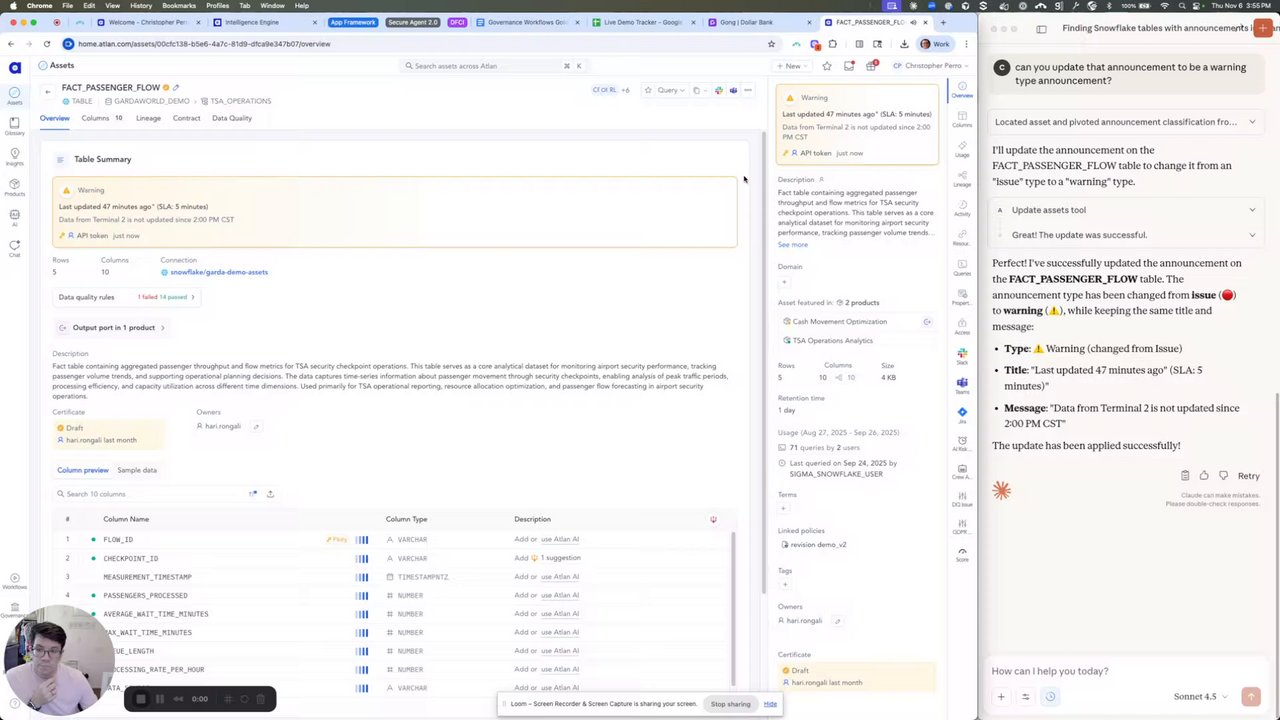This screenshot has height=720, width=1280.
Task: Switch to the Columns tab
Action: (x=101, y=118)
